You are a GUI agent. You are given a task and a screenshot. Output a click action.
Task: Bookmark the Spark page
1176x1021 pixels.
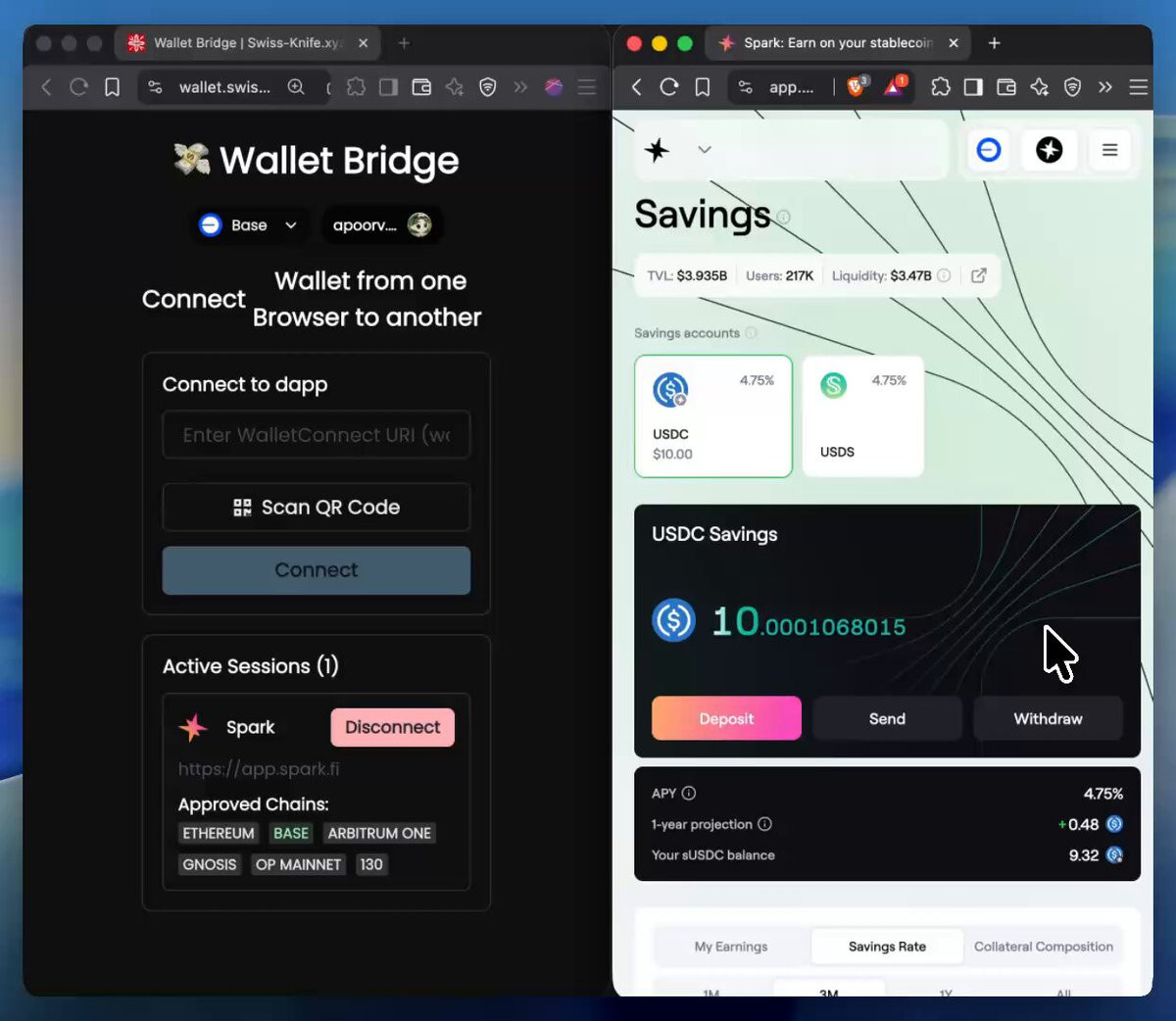(x=703, y=87)
